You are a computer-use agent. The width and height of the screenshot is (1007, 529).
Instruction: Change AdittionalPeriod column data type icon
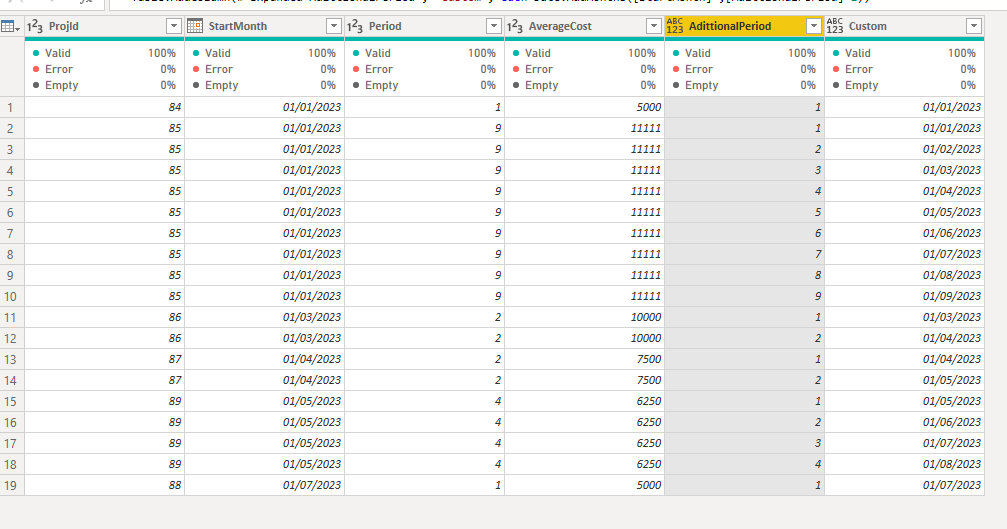(675, 26)
